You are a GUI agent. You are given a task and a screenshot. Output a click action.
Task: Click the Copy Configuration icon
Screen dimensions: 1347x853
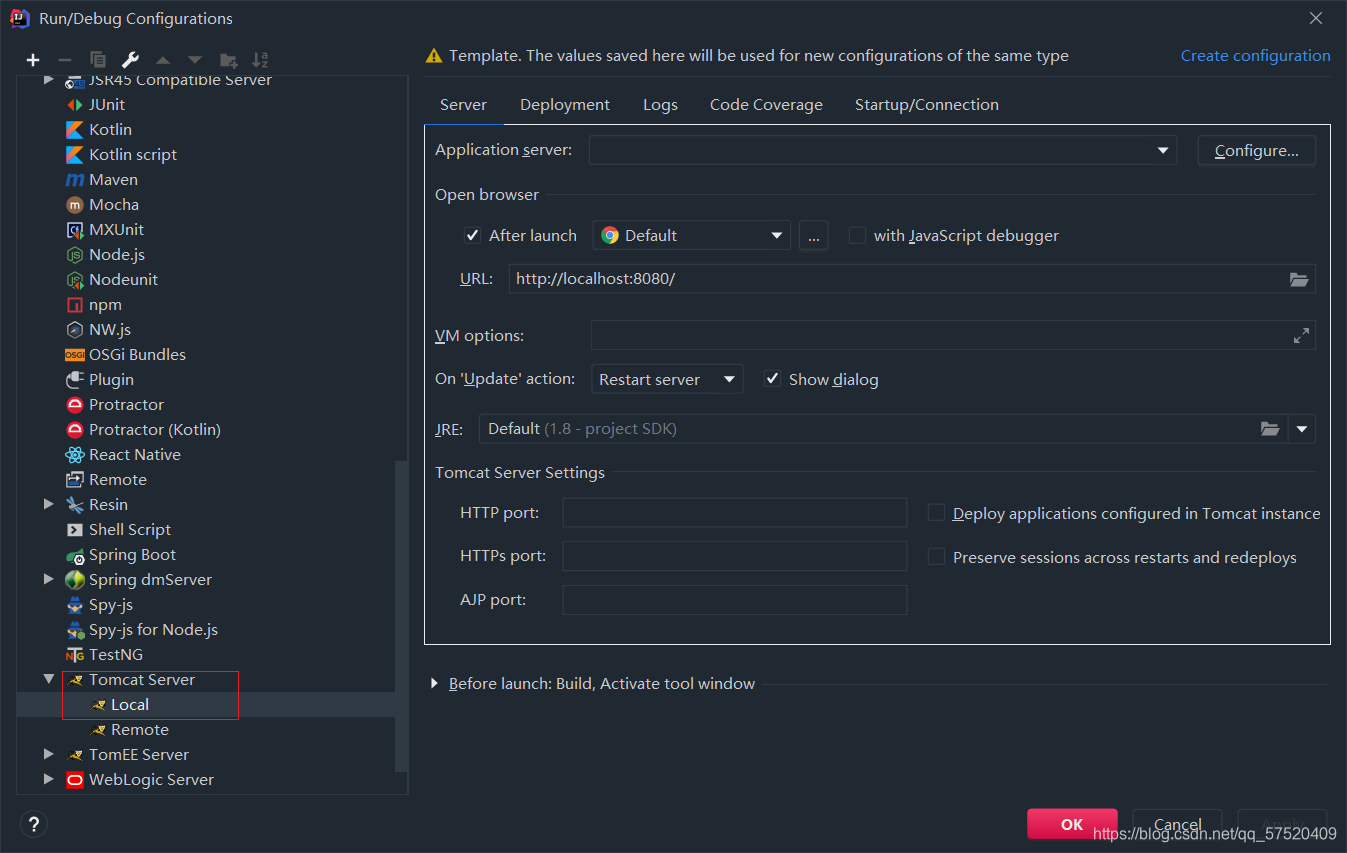tap(97, 60)
